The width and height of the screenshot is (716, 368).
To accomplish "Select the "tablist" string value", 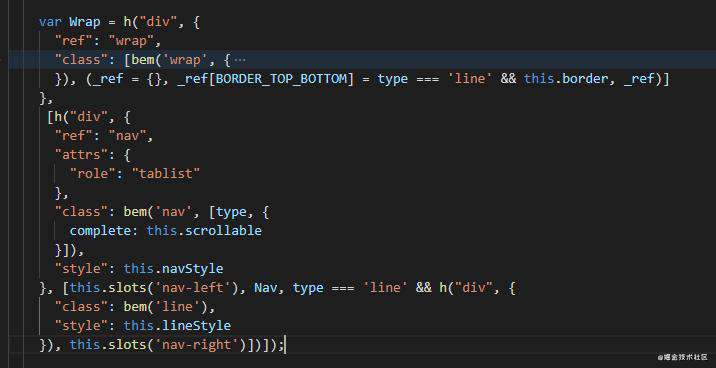I will tap(166, 173).
